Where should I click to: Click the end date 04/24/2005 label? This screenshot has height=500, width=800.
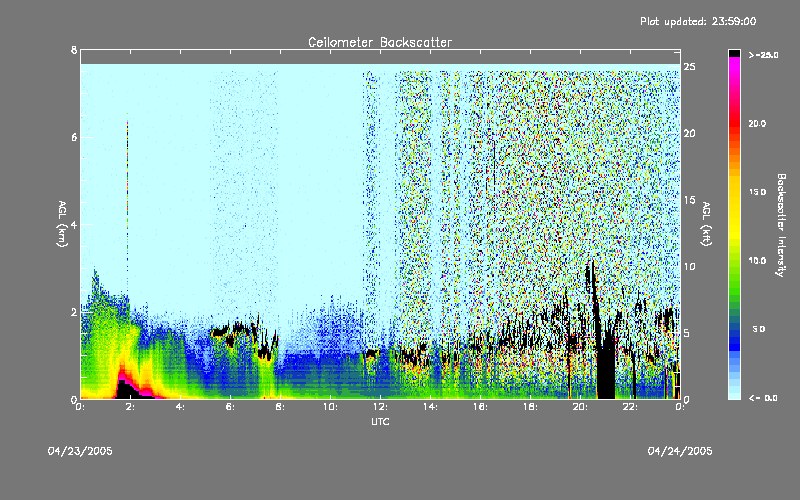(680, 451)
